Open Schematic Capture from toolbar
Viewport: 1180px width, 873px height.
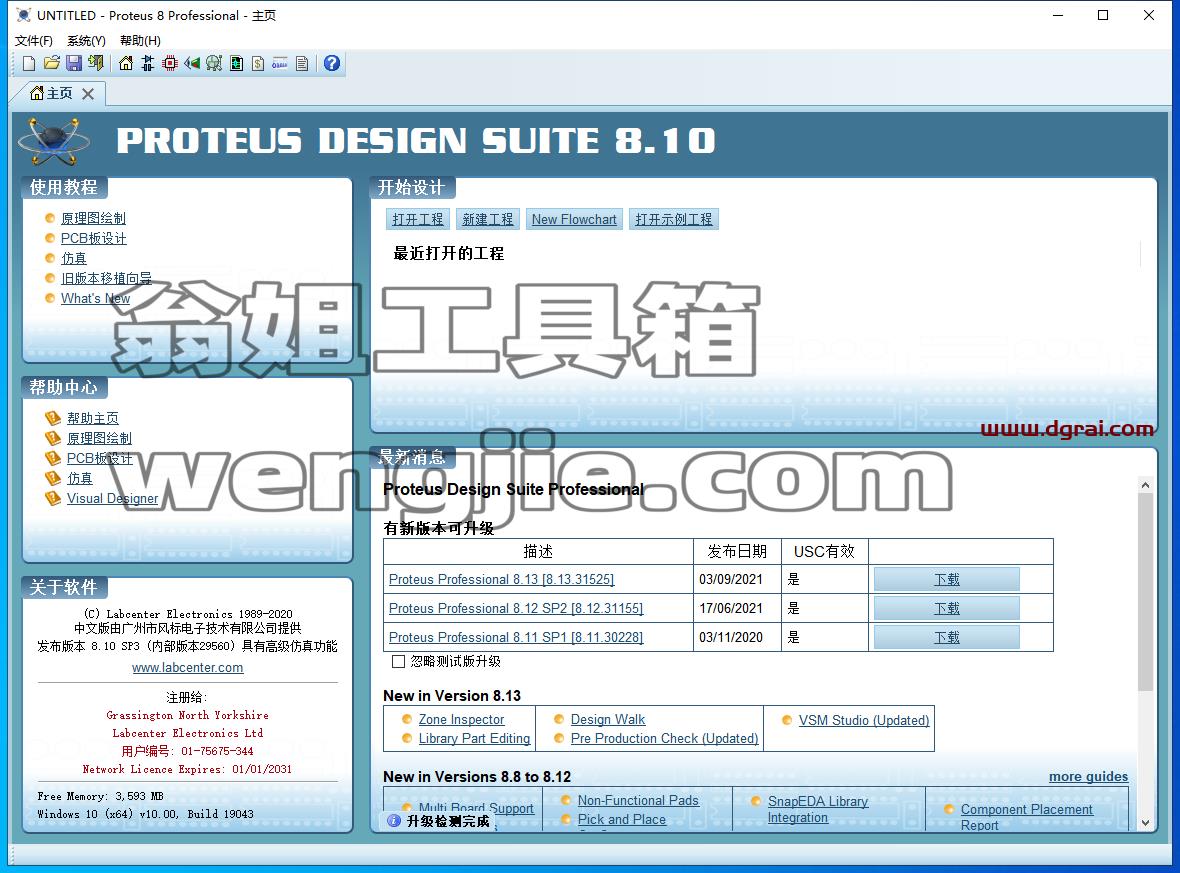coord(148,63)
